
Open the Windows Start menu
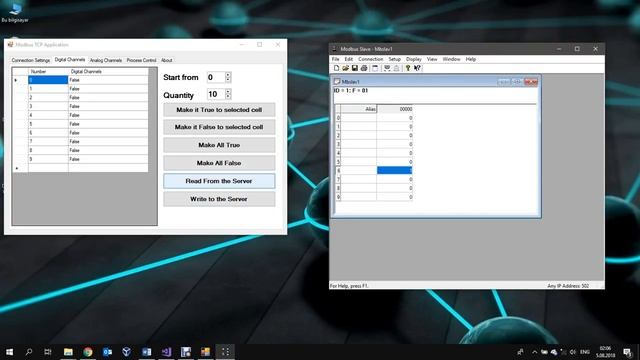[x=9, y=352]
